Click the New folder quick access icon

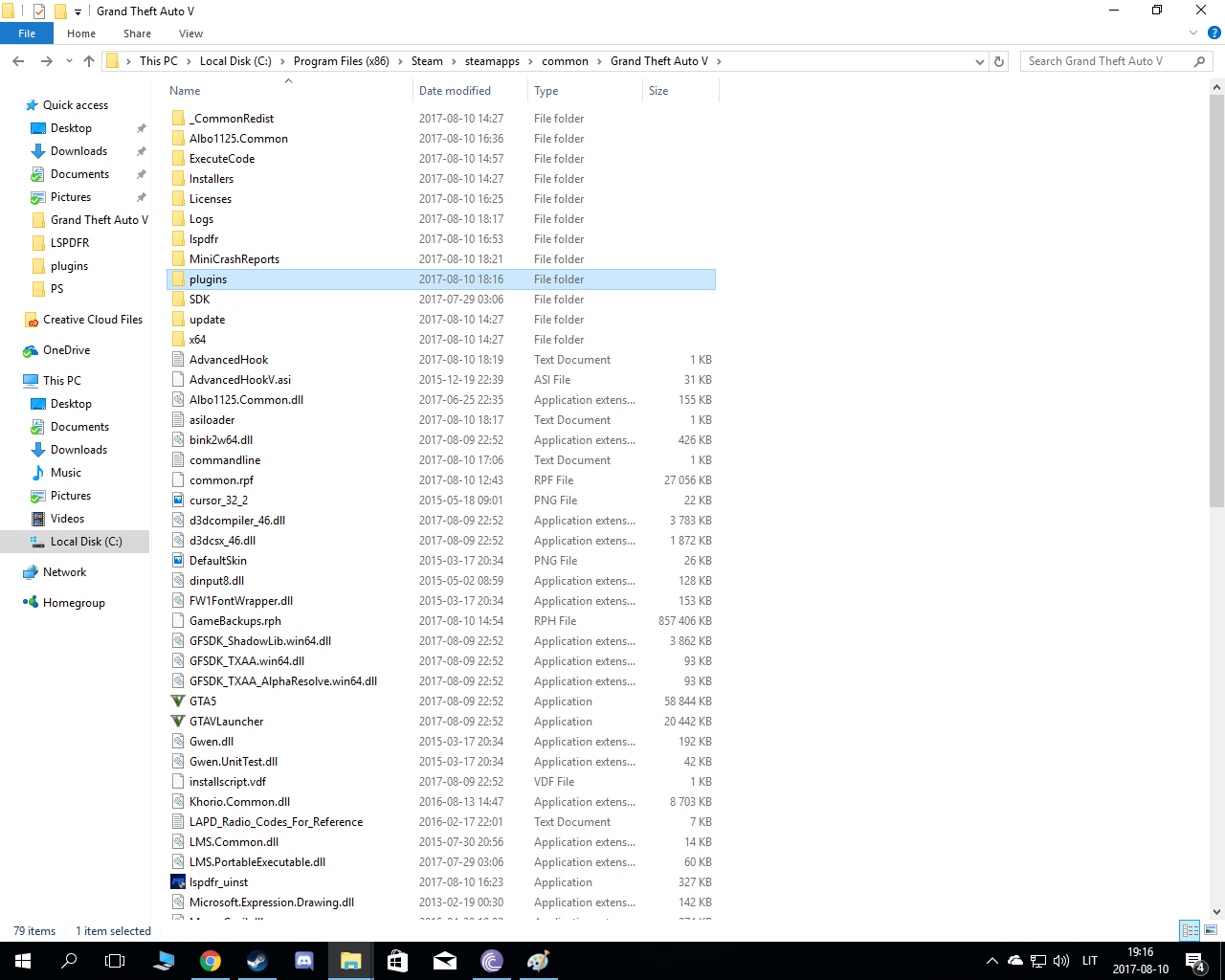pyautogui.click(x=60, y=11)
